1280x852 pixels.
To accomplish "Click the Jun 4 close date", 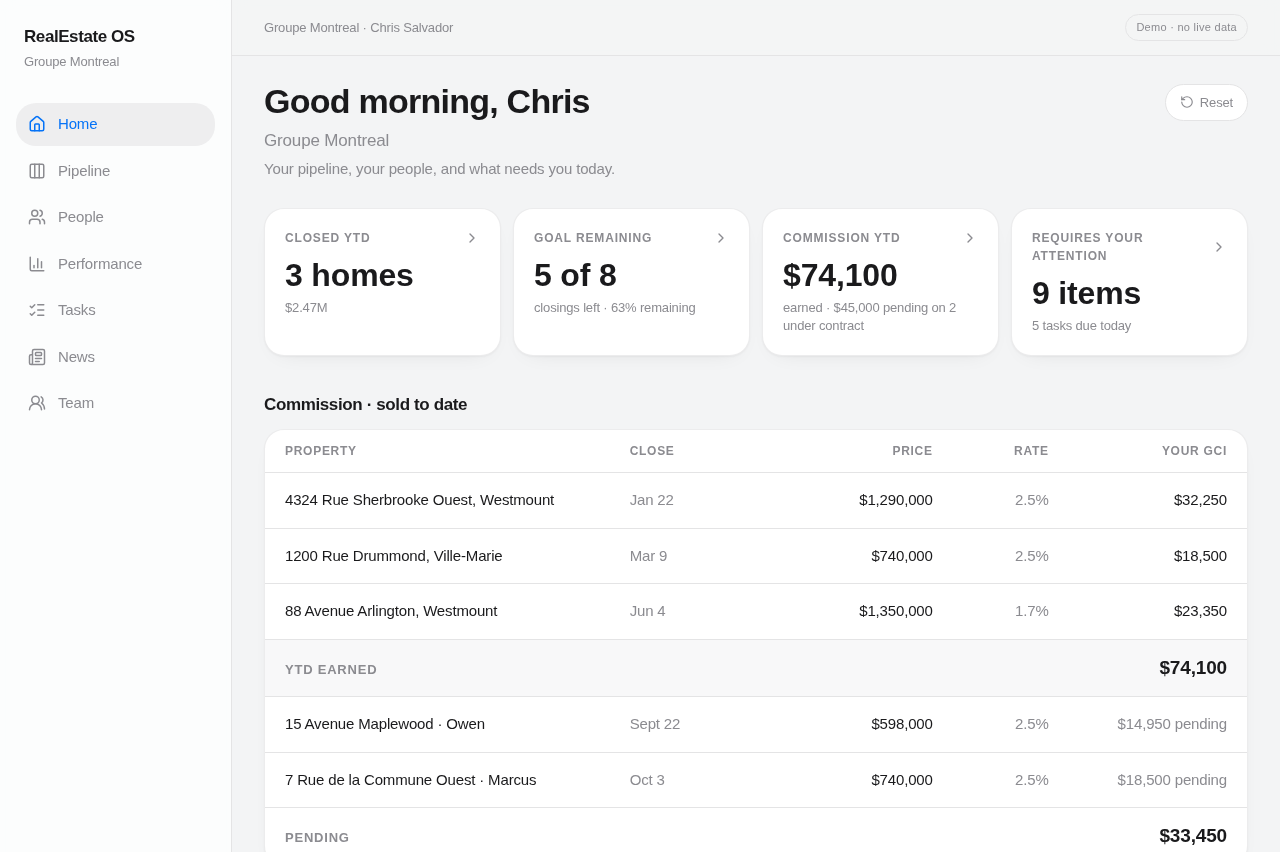I will 647,611.
